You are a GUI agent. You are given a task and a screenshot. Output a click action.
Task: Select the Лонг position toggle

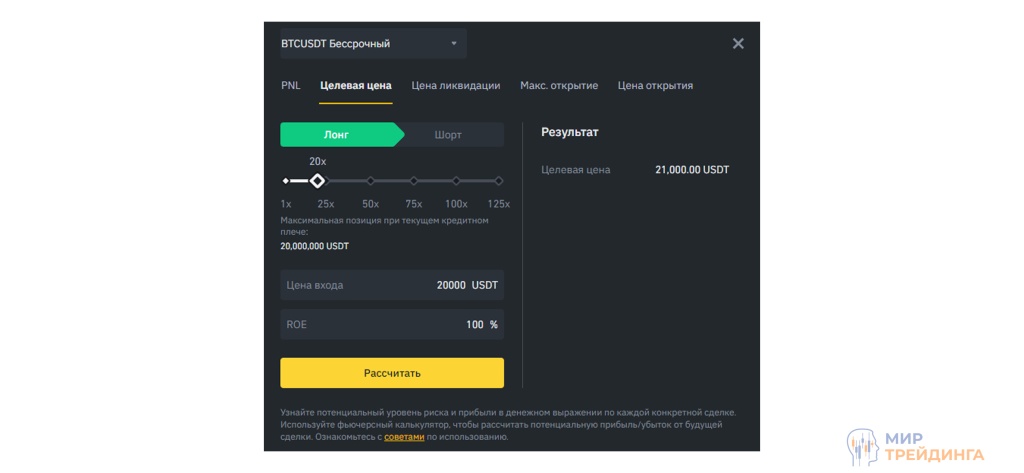337,135
